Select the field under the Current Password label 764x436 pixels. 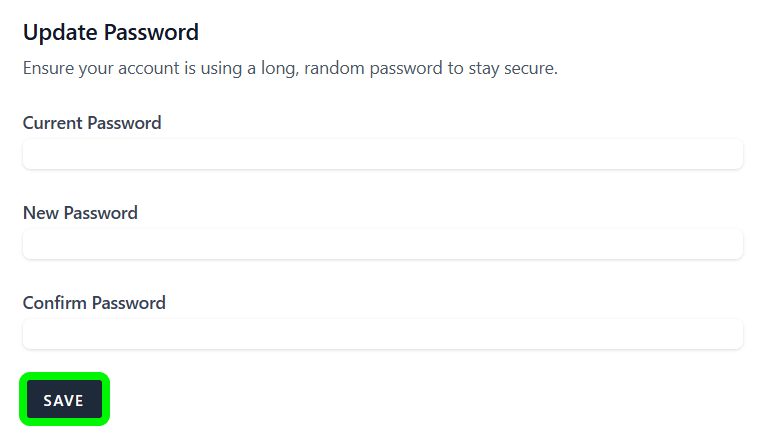382,154
